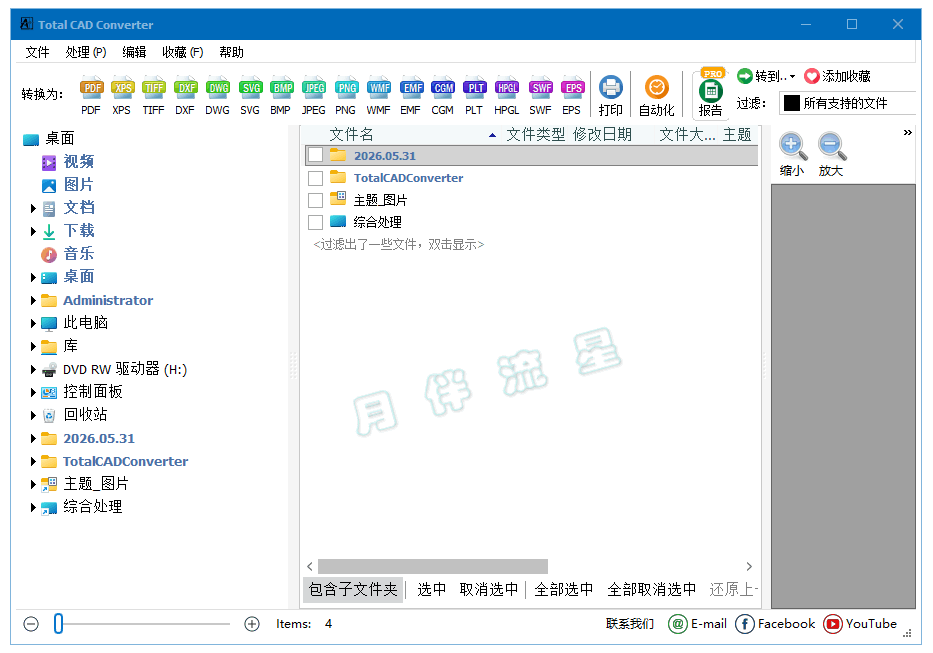
Task: Click 添加收藏 heart icon
Action: click(x=812, y=76)
